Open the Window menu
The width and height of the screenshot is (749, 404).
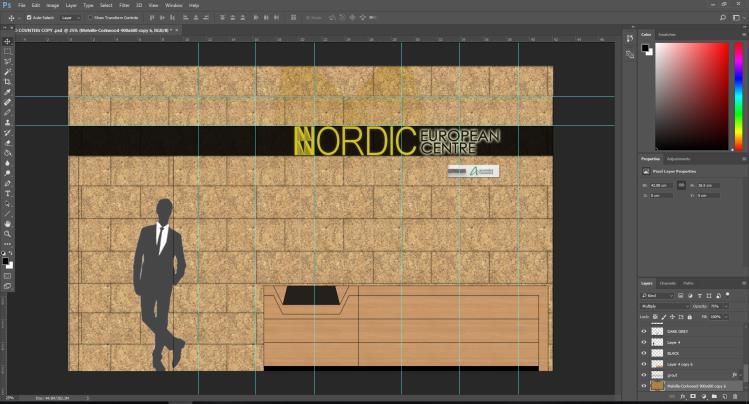[x=173, y=5]
